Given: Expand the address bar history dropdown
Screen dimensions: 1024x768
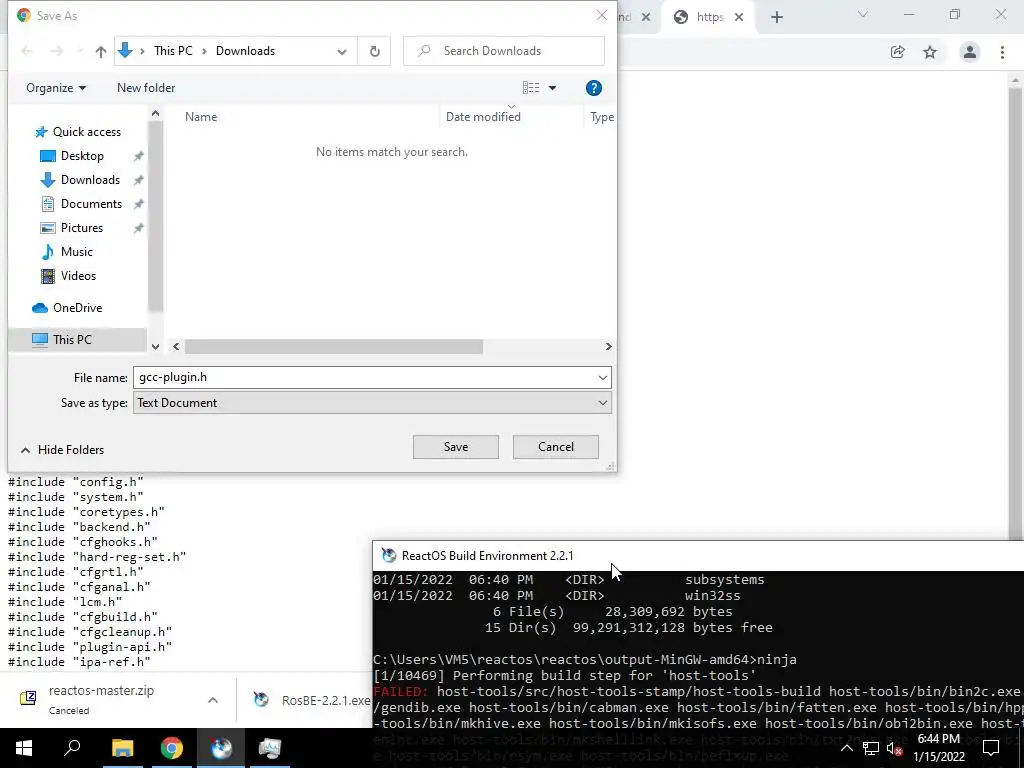Looking at the screenshot, I should 342,52.
